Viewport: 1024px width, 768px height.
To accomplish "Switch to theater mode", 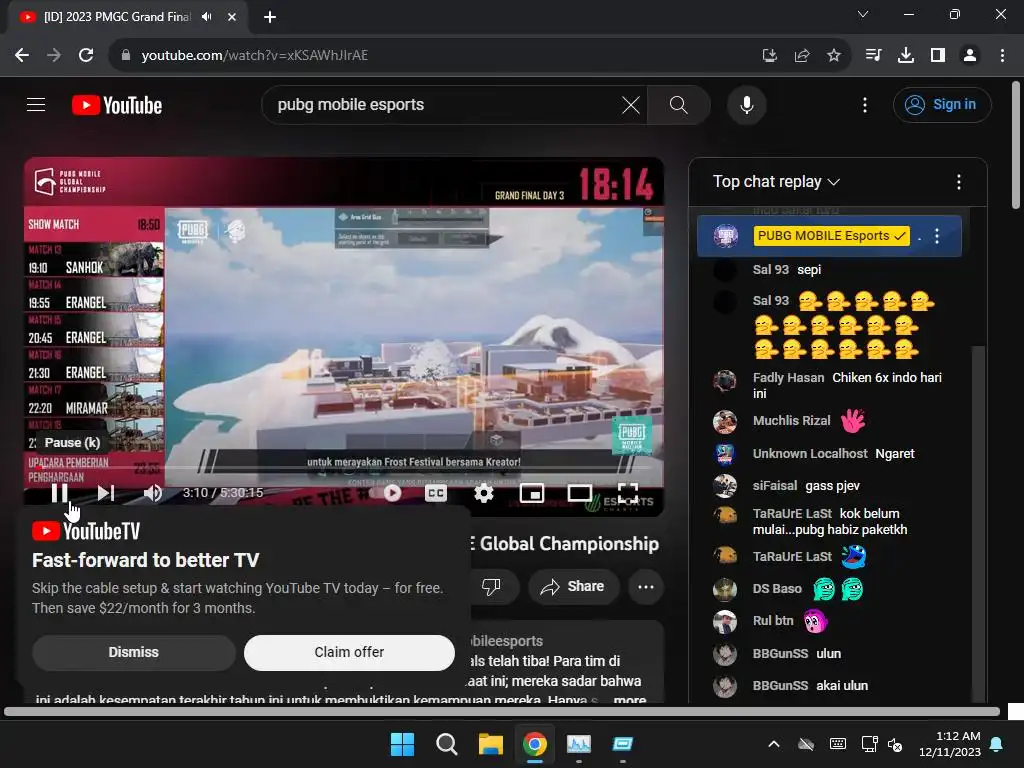I will click(579, 493).
